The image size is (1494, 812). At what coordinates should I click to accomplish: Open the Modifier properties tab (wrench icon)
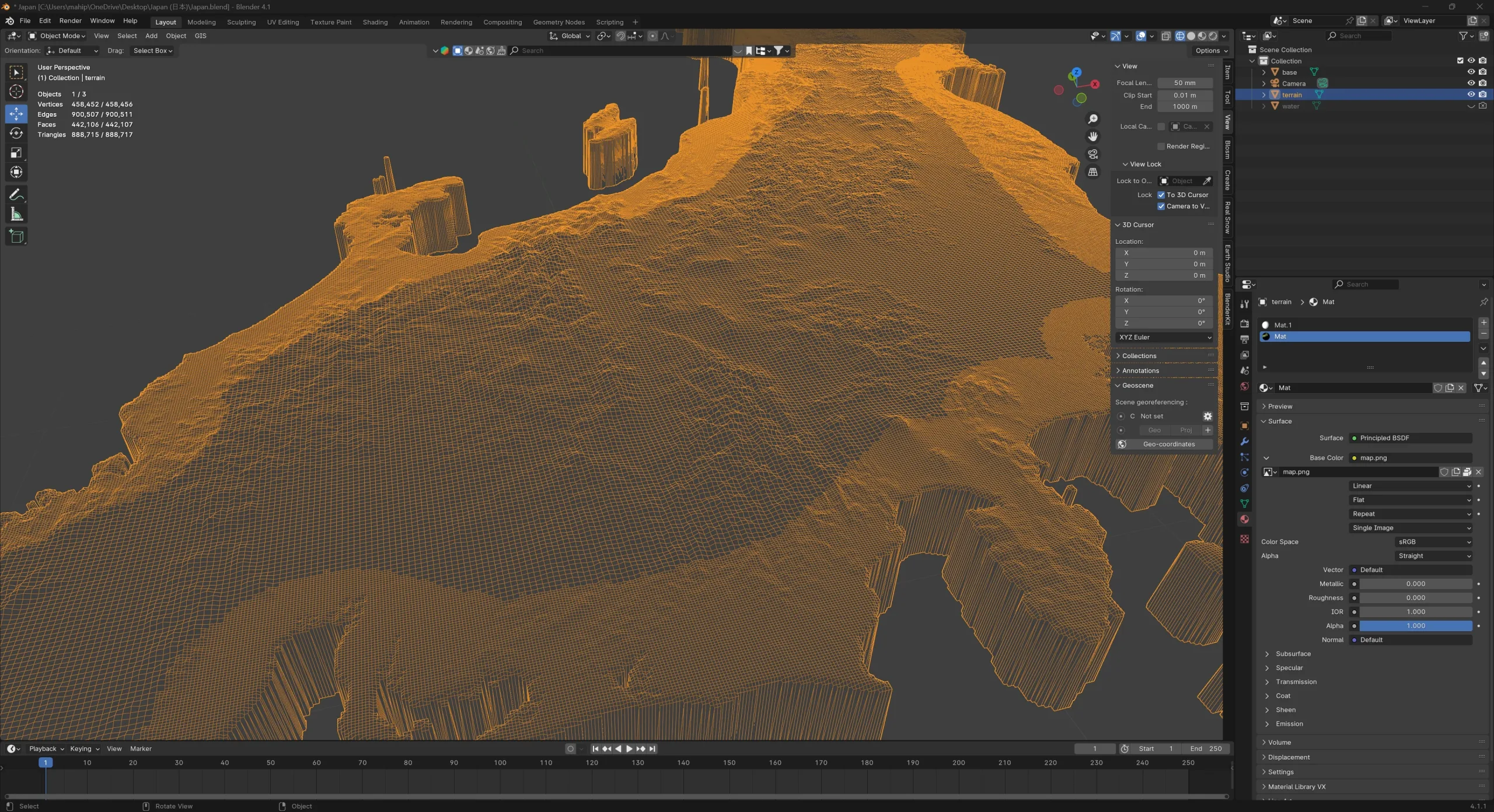coord(1244,442)
